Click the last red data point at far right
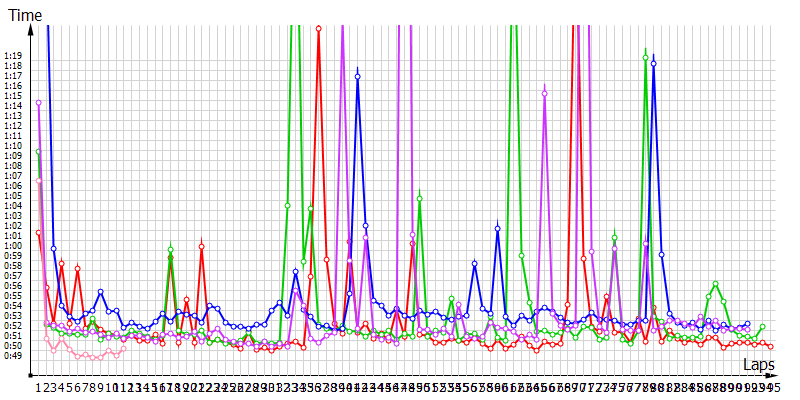 click(771, 346)
